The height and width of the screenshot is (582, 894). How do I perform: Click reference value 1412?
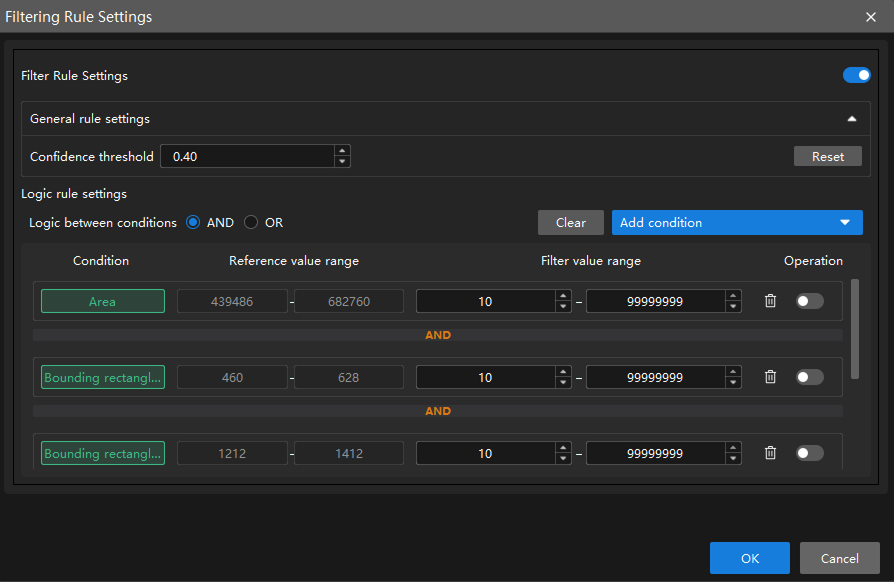pyautogui.click(x=349, y=453)
